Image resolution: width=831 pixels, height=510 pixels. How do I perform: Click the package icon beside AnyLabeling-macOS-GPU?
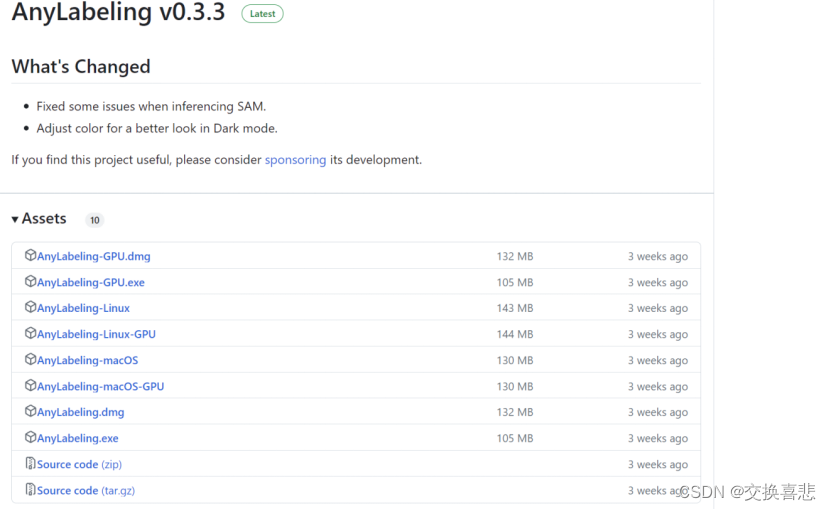(30, 385)
